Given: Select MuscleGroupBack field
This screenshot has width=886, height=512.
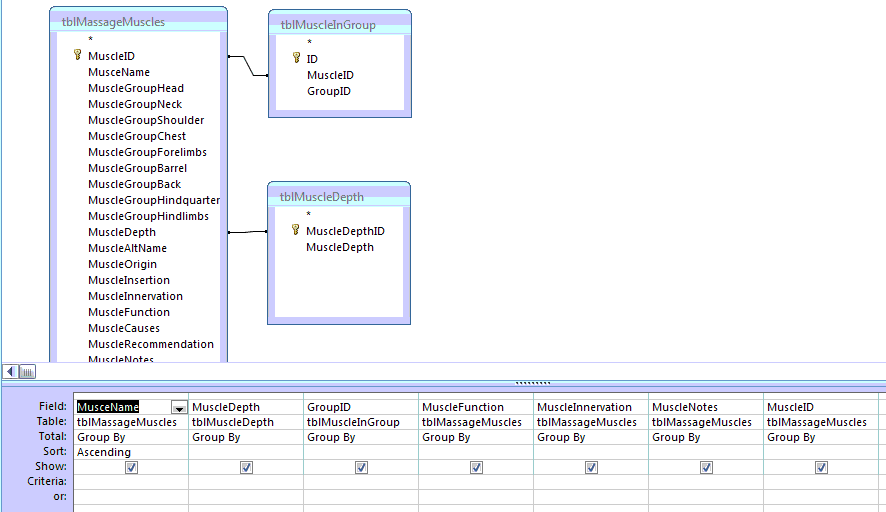Looking at the screenshot, I should click(134, 184).
